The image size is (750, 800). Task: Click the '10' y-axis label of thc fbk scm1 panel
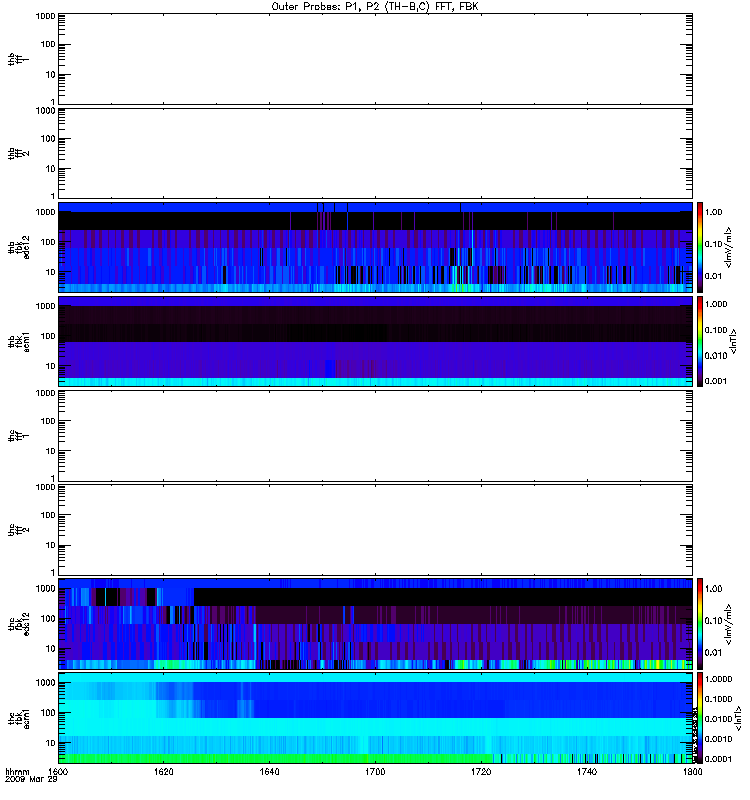click(51, 743)
